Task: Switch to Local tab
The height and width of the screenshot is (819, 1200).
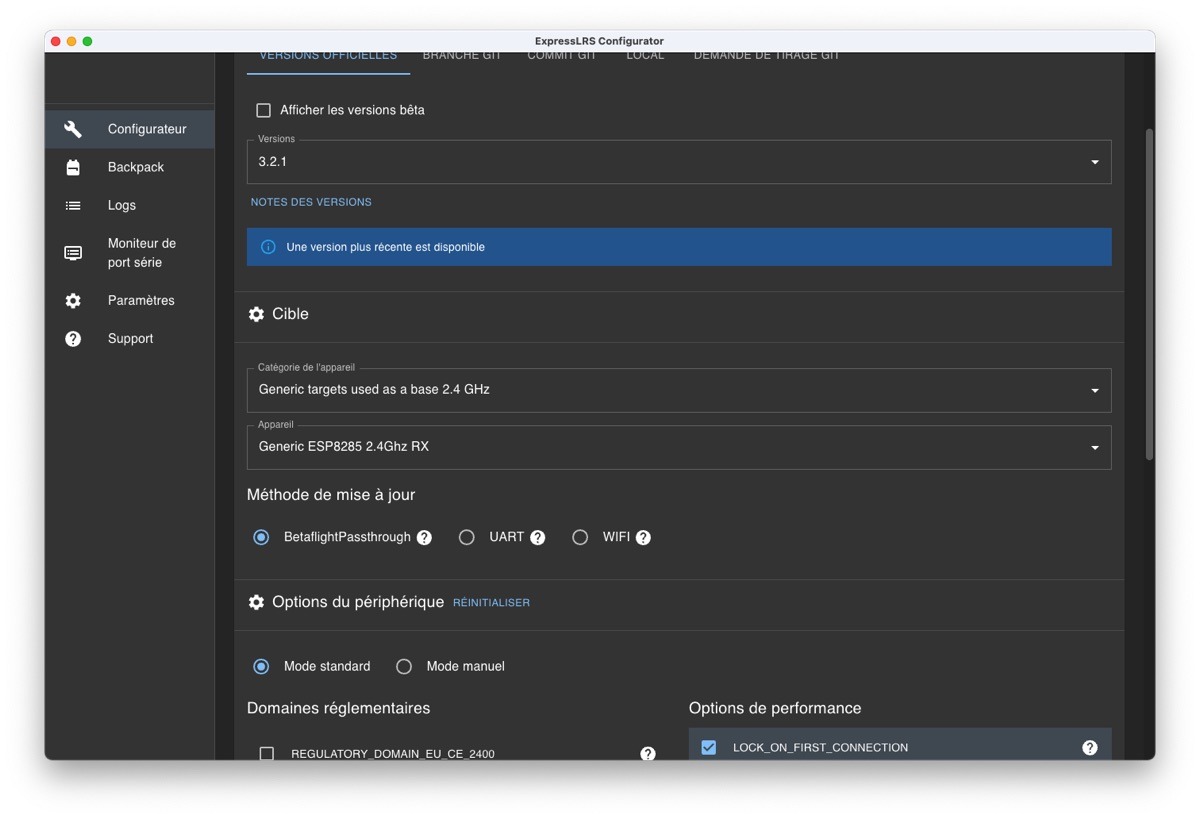Action: pyautogui.click(x=645, y=57)
